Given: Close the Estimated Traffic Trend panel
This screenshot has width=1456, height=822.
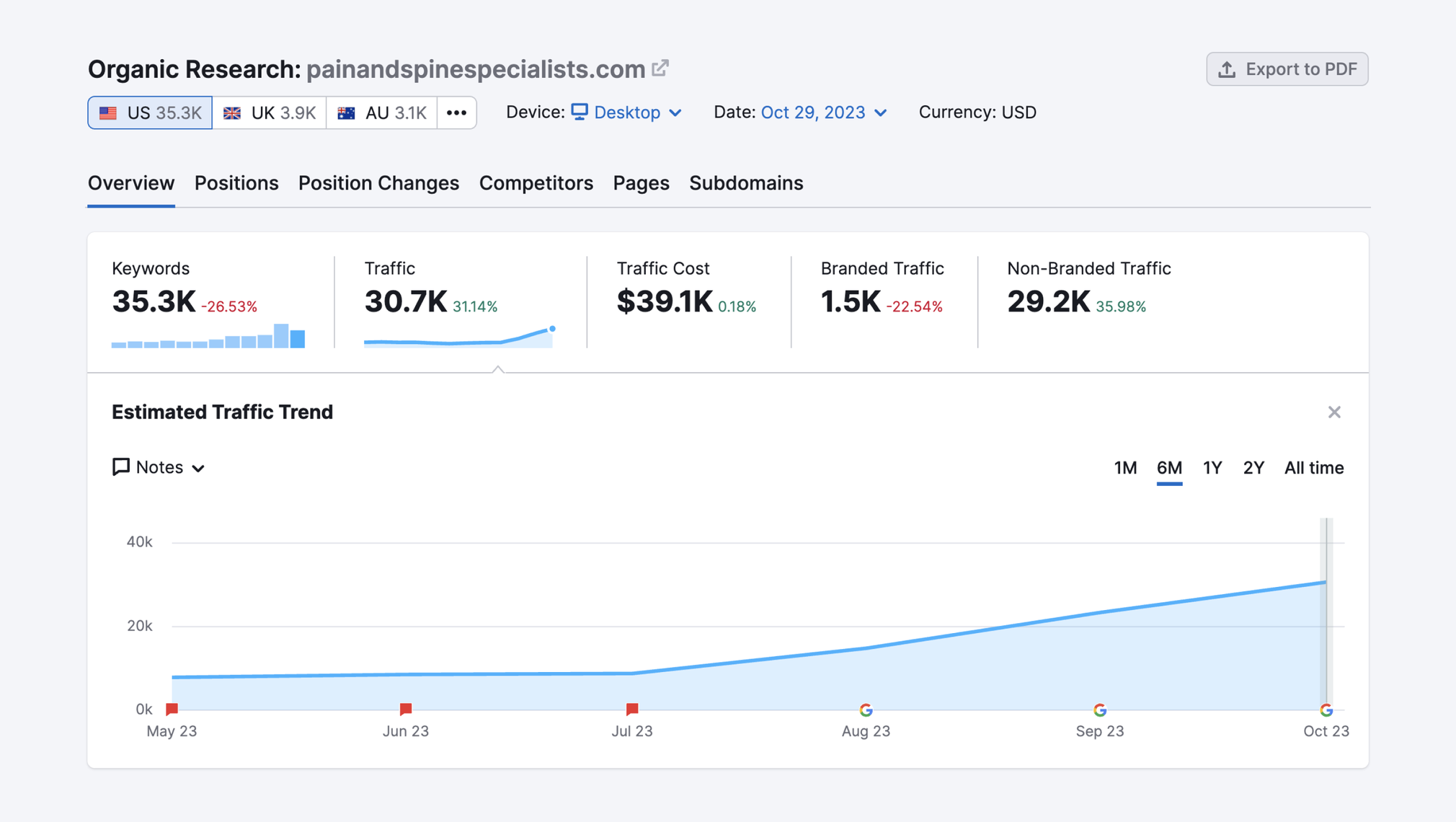Looking at the screenshot, I should (1333, 412).
